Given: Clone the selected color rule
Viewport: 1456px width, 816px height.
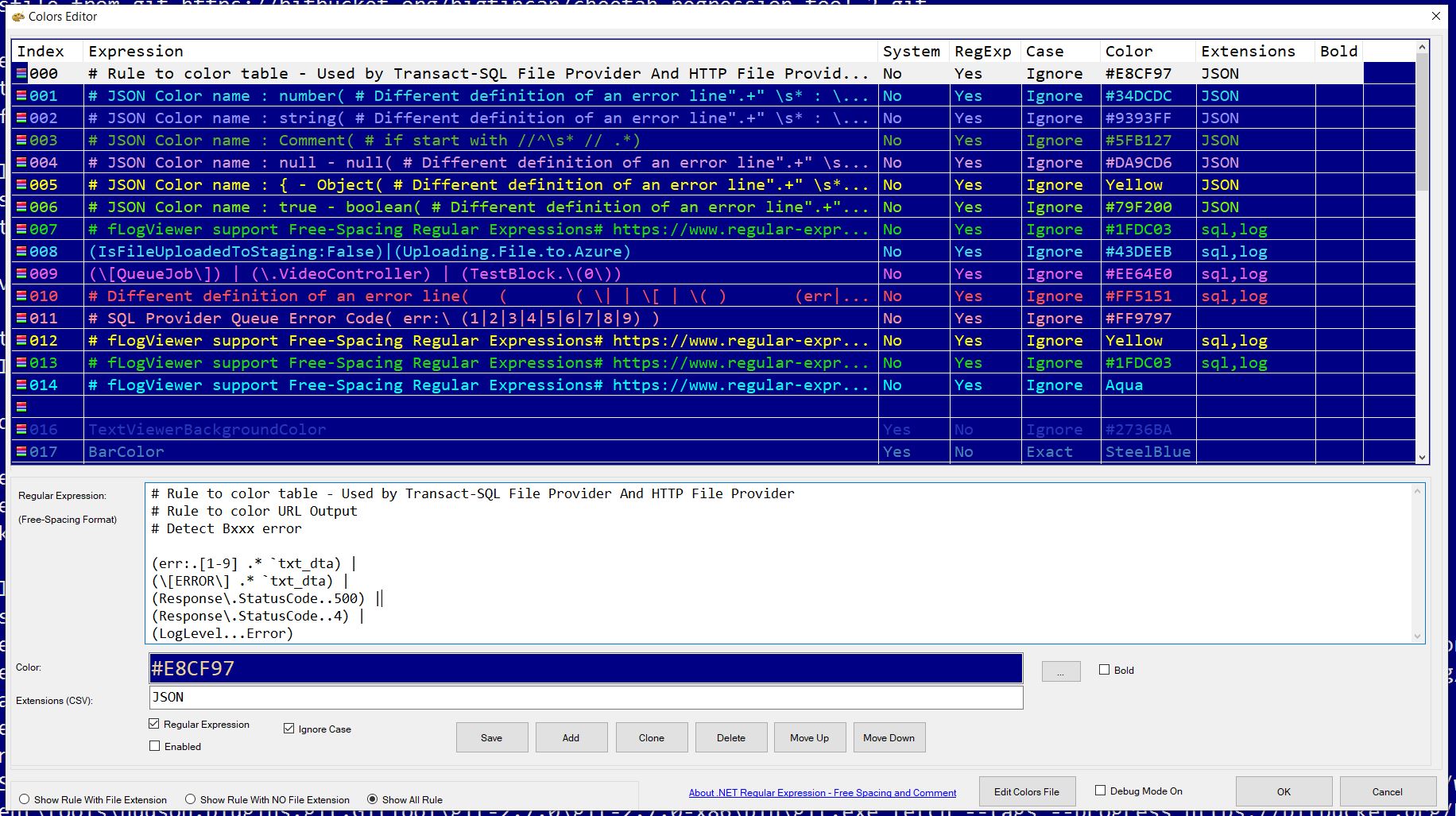Looking at the screenshot, I should coord(651,737).
